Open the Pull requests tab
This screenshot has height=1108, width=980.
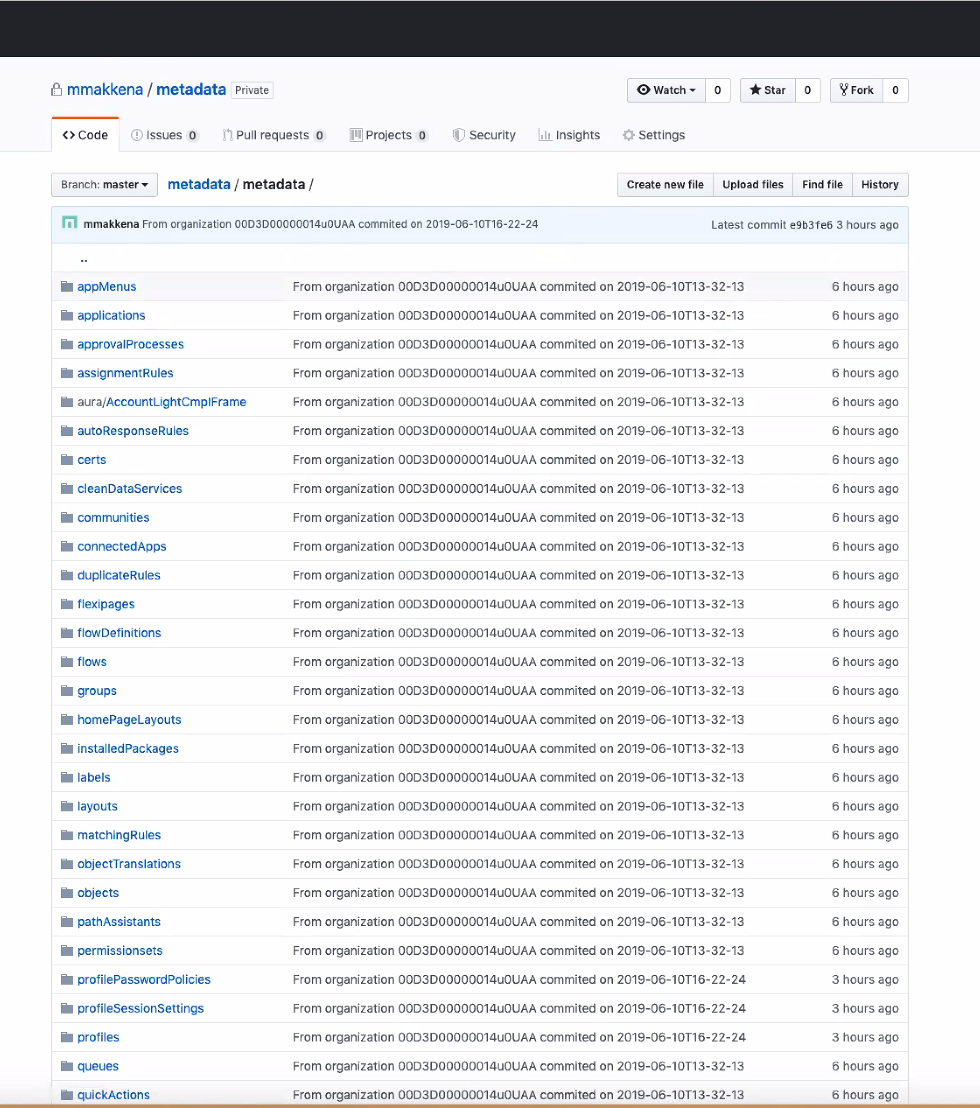273,135
